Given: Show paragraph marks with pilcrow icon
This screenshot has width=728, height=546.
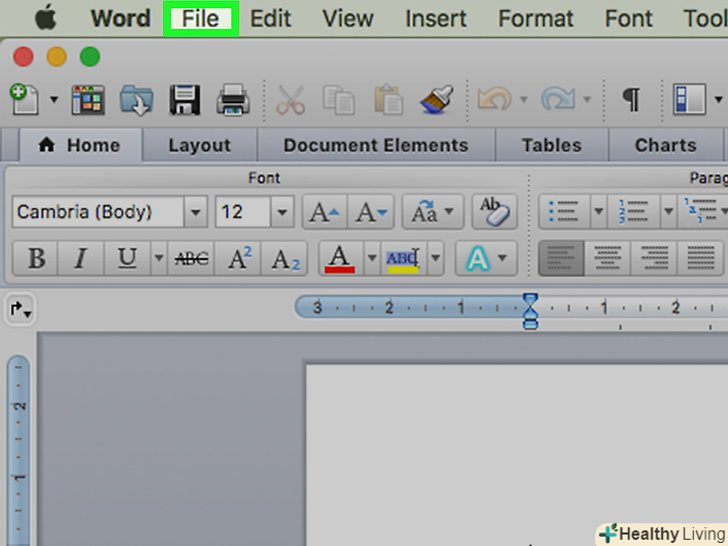Looking at the screenshot, I should click(631, 99).
